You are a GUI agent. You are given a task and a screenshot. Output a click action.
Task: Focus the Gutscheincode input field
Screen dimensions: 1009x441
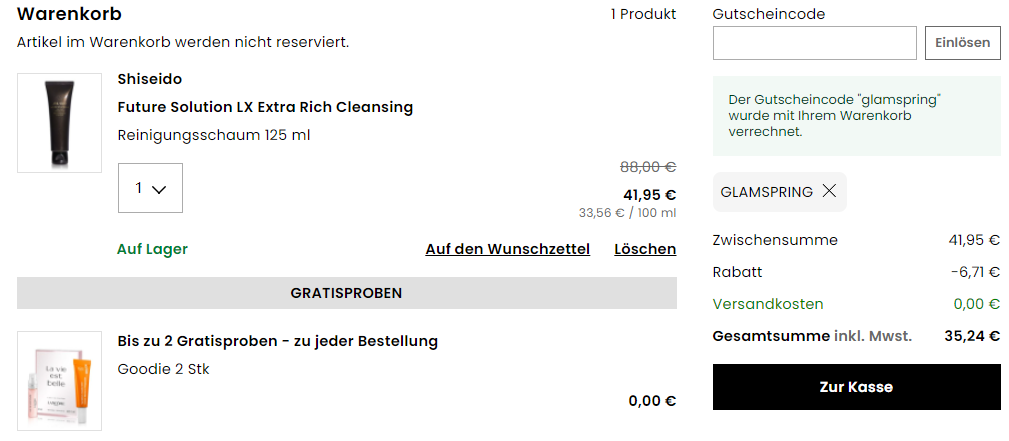pyautogui.click(x=815, y=43)
